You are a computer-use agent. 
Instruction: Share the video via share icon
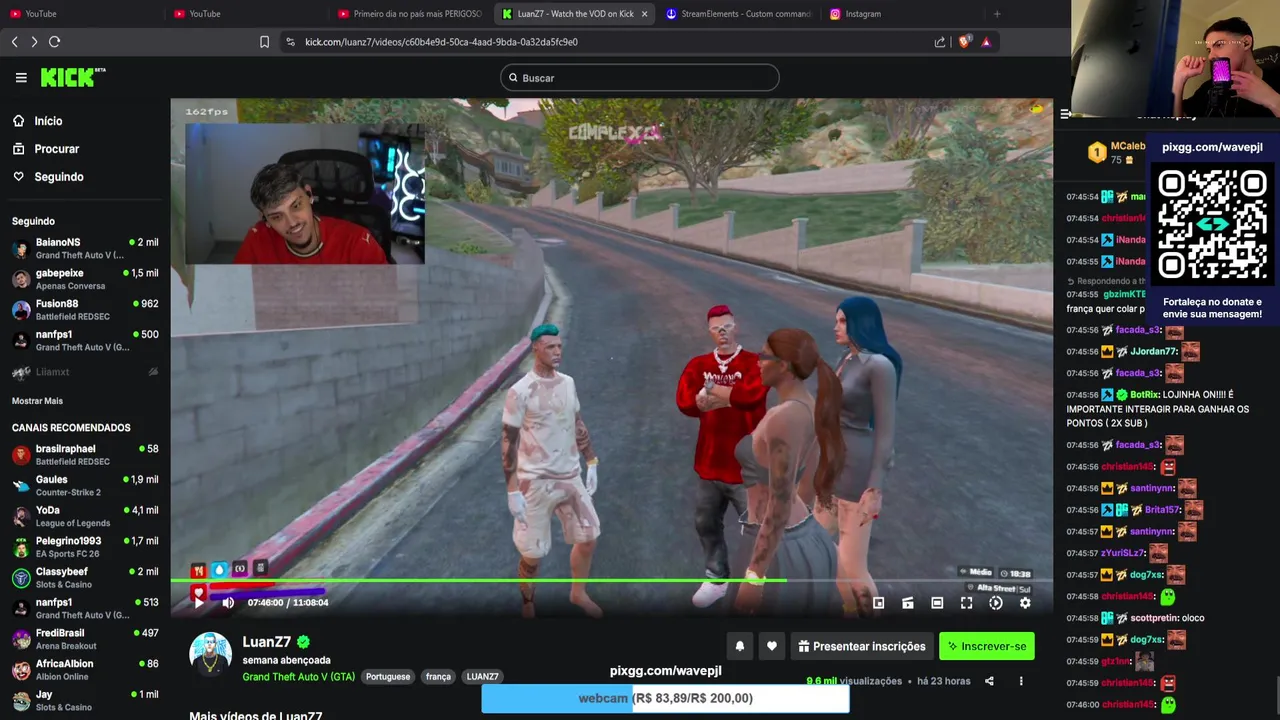point(989,681)
